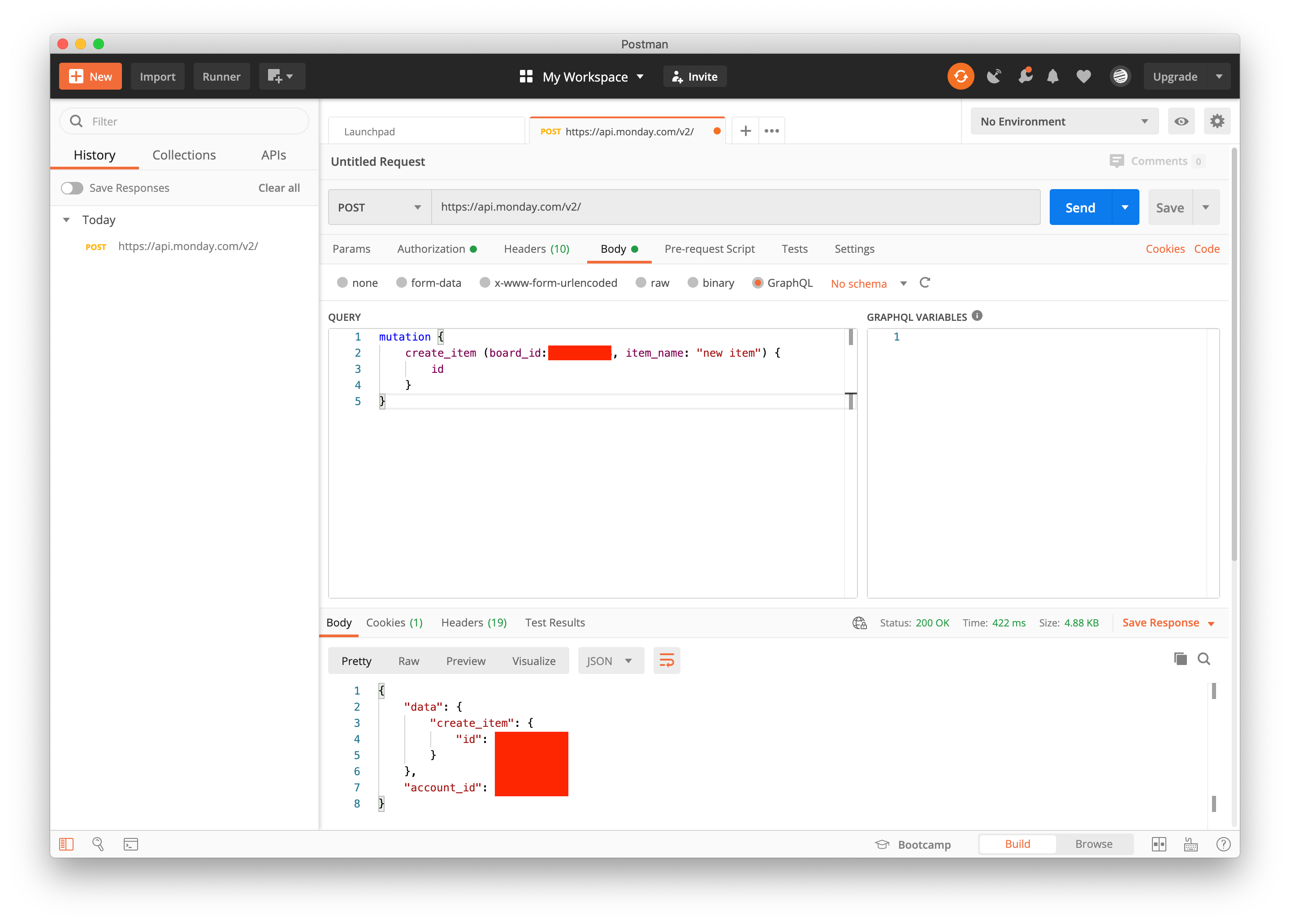Select the GraphQL body type
This screenshot has width=1290, height=924.
tap(757, 283)
